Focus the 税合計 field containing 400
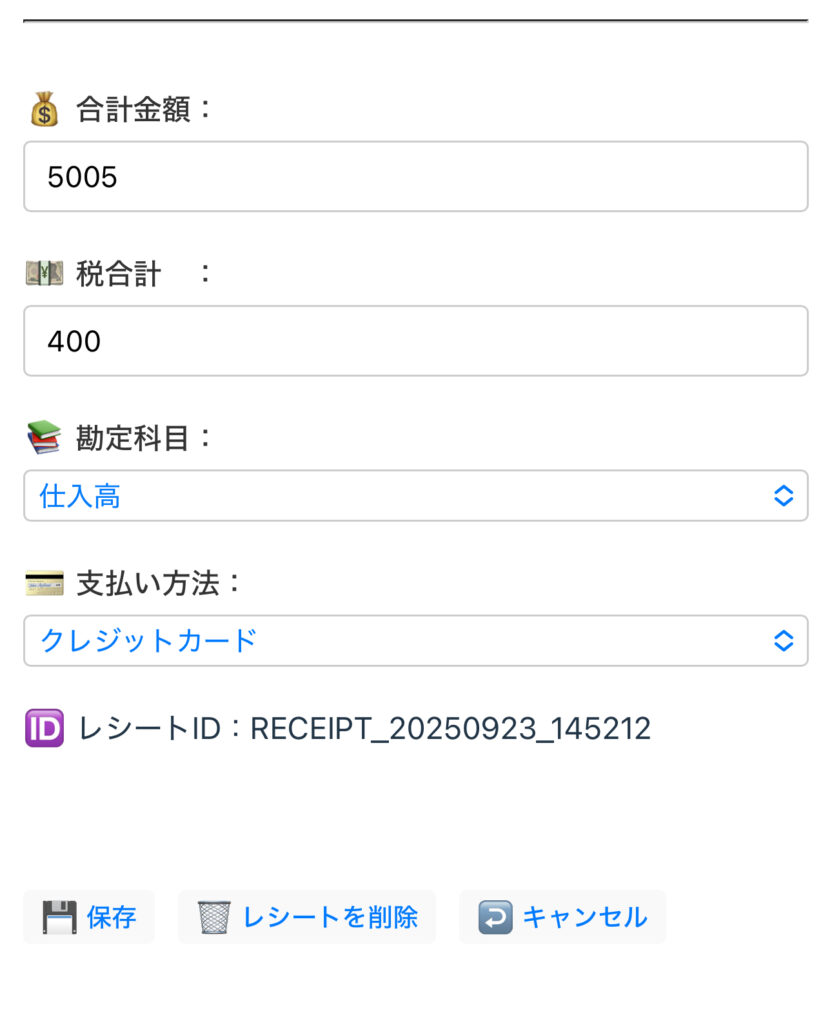Viewport: 832px width, 1024px height. tap(415, 341)
